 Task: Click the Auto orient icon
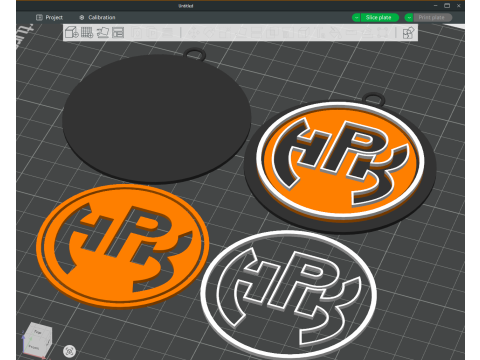[103, 32]
